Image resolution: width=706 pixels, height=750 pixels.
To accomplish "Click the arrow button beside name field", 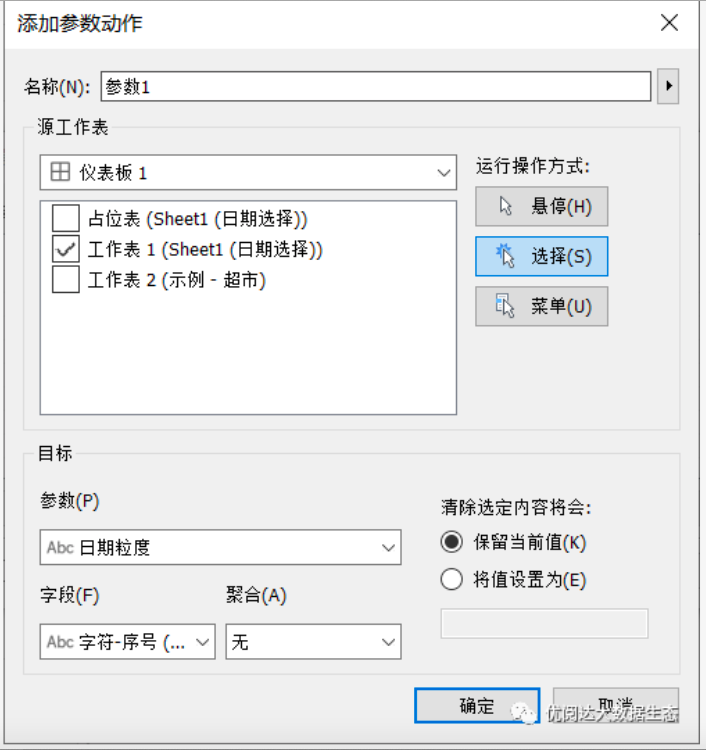I will pos(668,87).
